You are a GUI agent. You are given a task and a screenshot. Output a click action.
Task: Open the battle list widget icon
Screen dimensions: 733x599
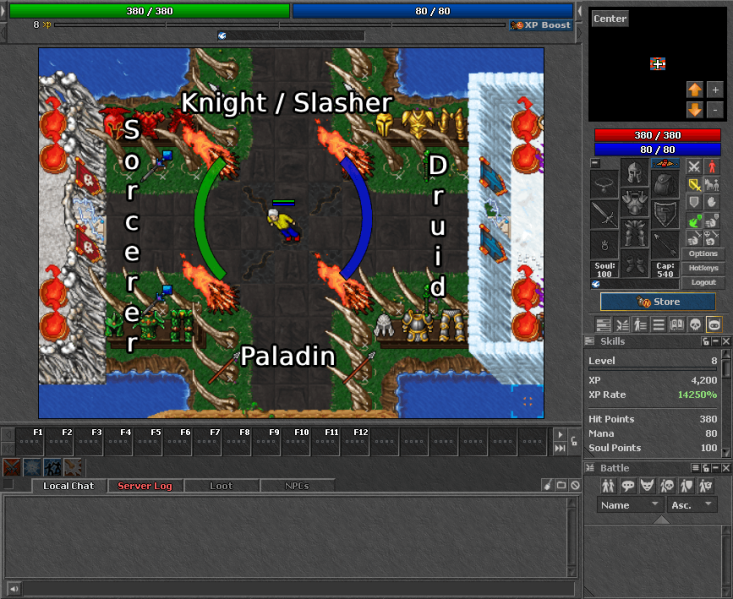[622, 325]
